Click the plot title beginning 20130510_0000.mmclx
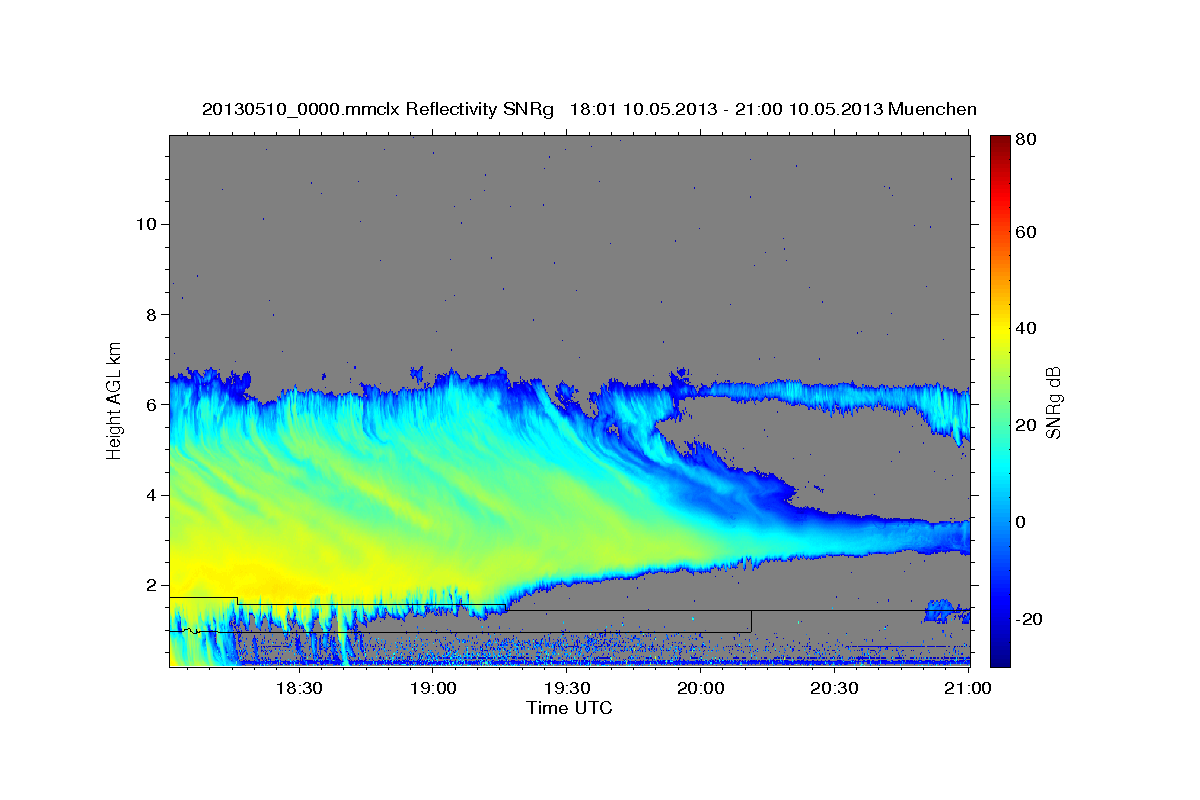 pos(589,109)
